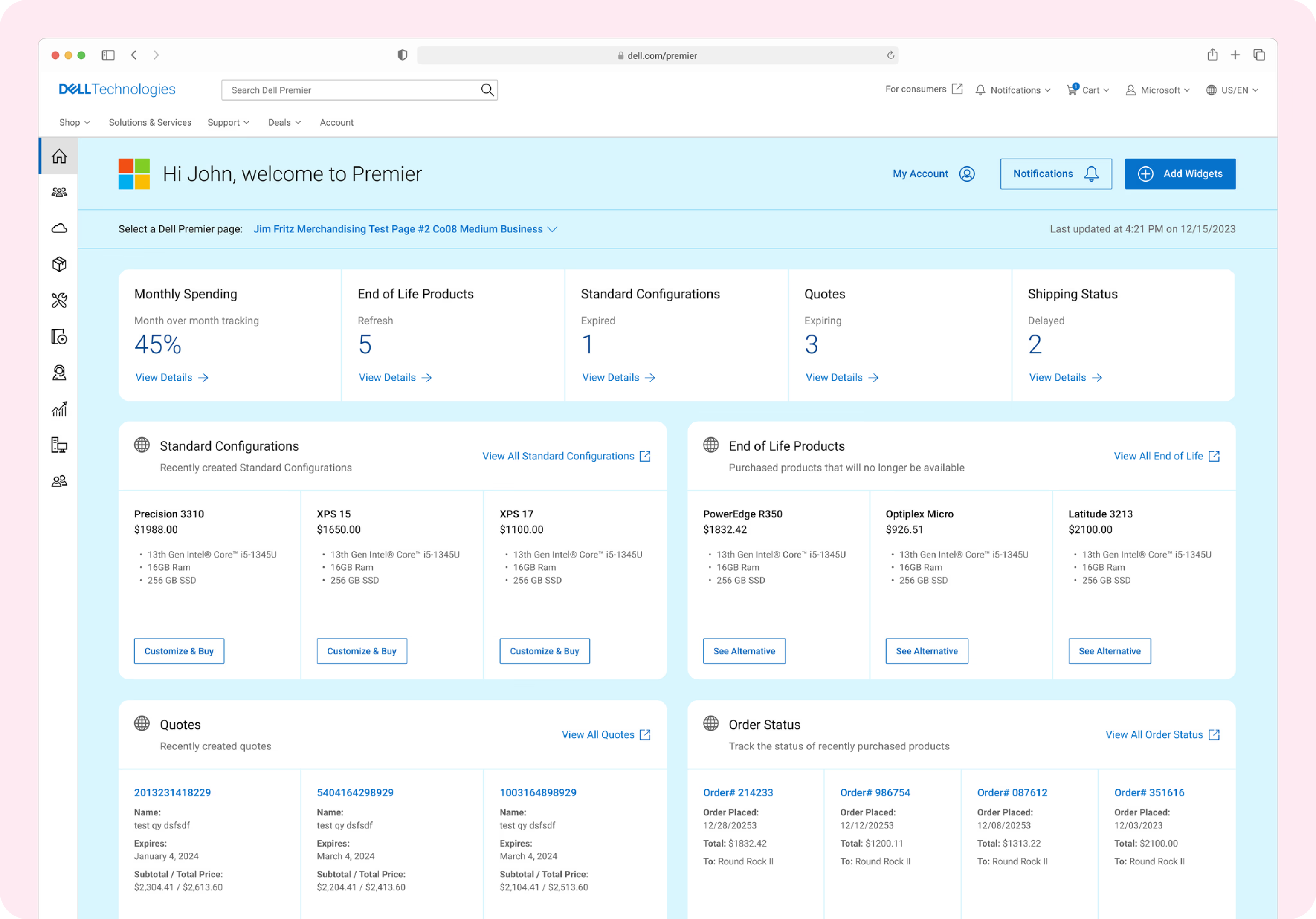The height and width of the screenshot is (919, 1316).
Task: Open Order# 214233
Action: 738,792
